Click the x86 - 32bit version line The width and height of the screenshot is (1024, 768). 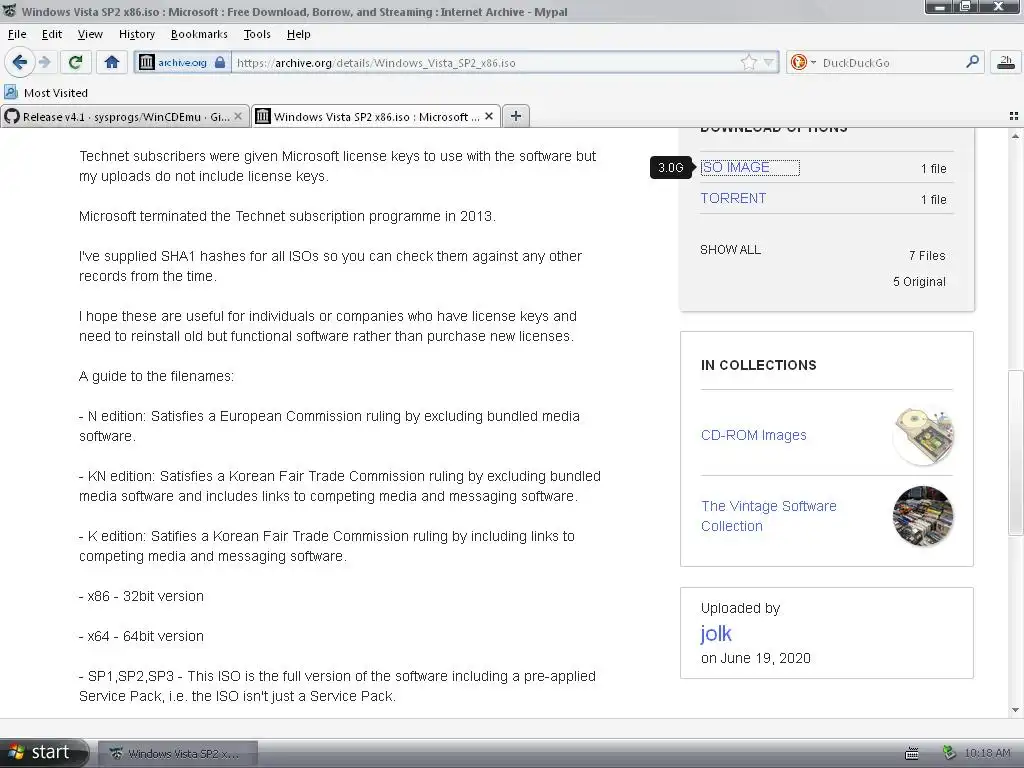pyautogui.click(x=141, y=596)
